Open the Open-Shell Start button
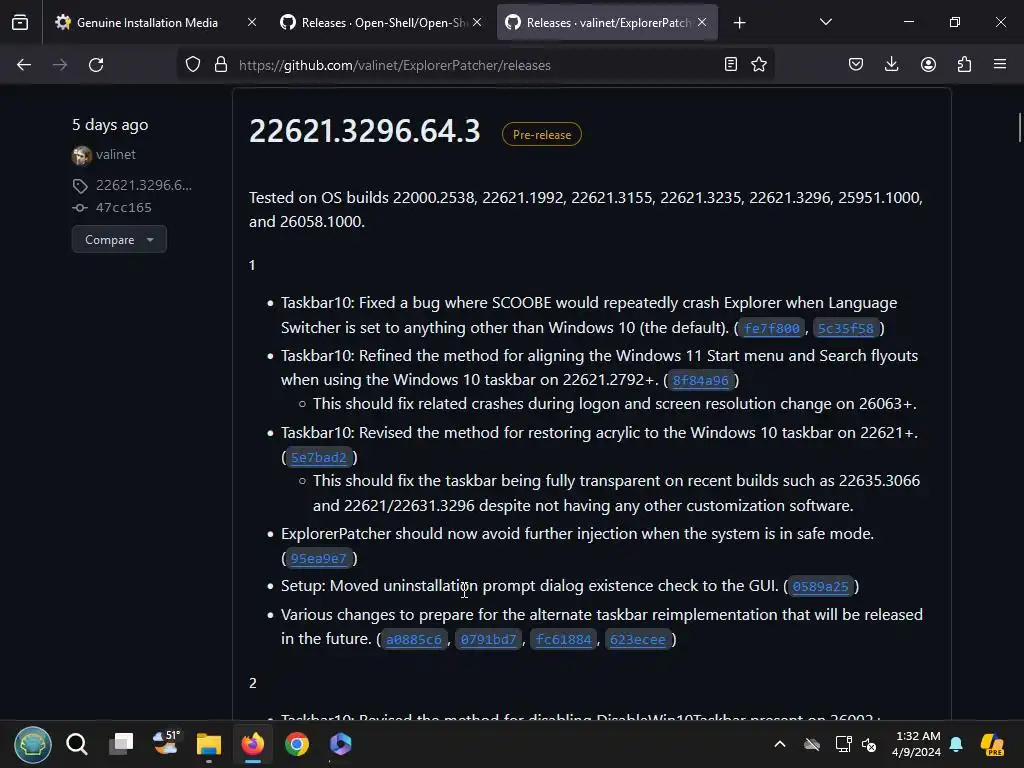Screen dimensions: 1024x768 [33, 744]
